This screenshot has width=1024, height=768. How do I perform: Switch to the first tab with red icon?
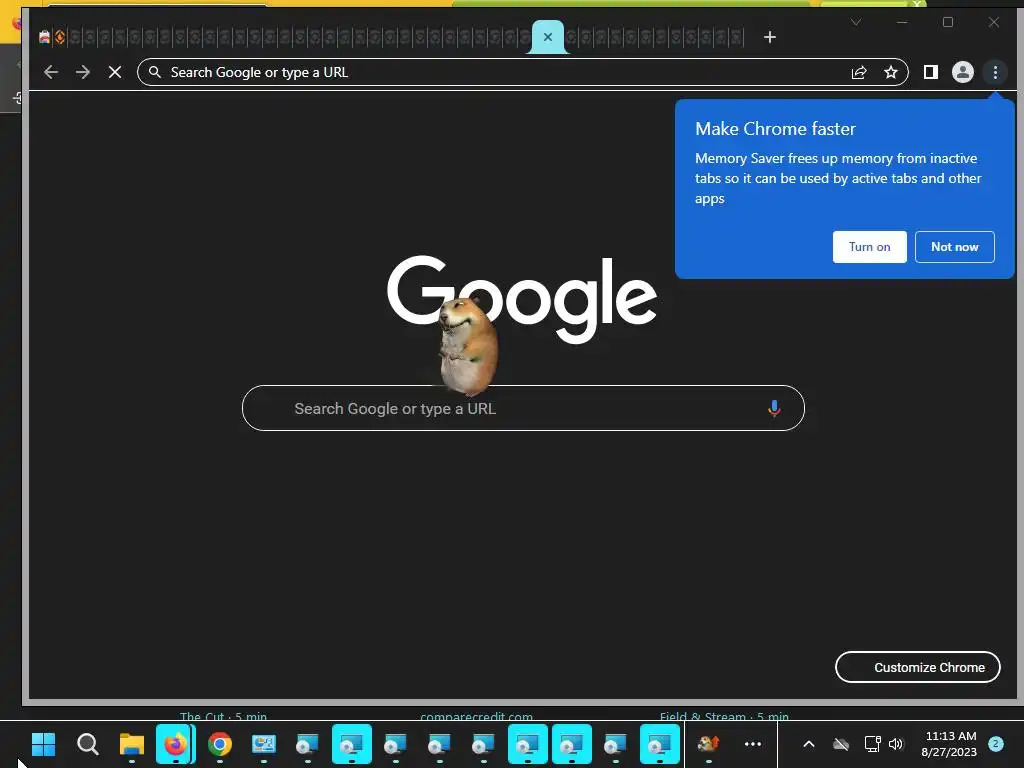tap(44, 37)
